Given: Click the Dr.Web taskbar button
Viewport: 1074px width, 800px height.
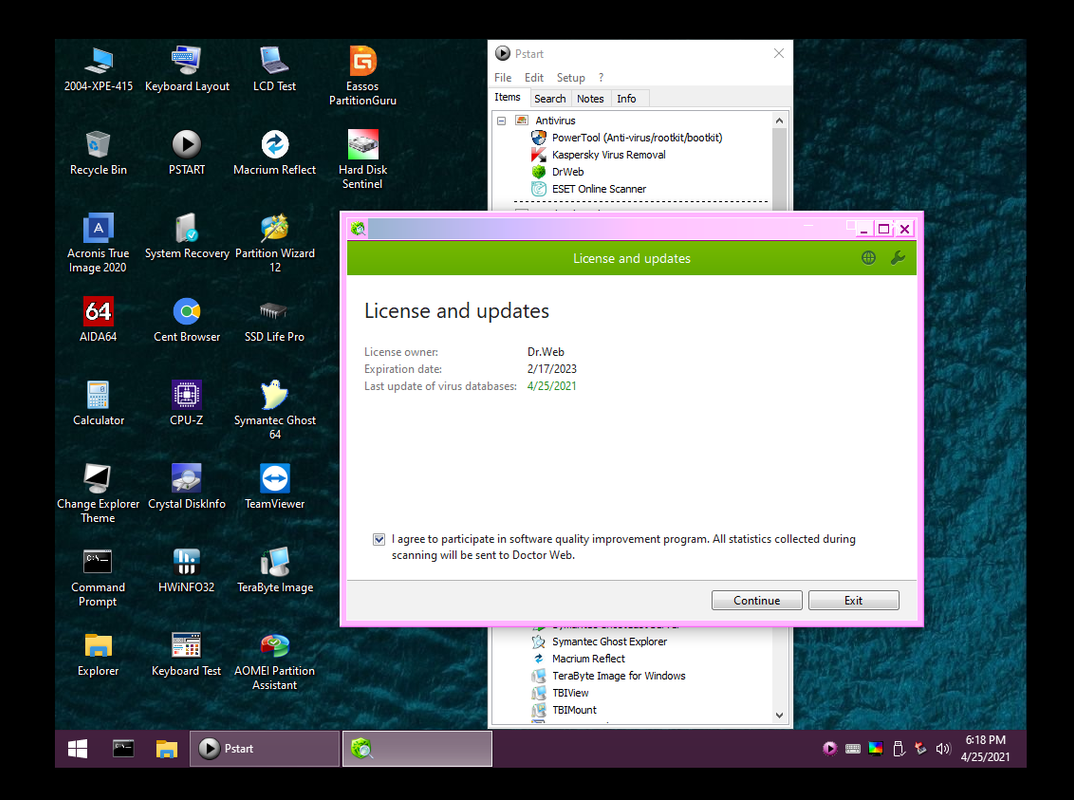Looking at the screenshot, I should coord(417,749).
